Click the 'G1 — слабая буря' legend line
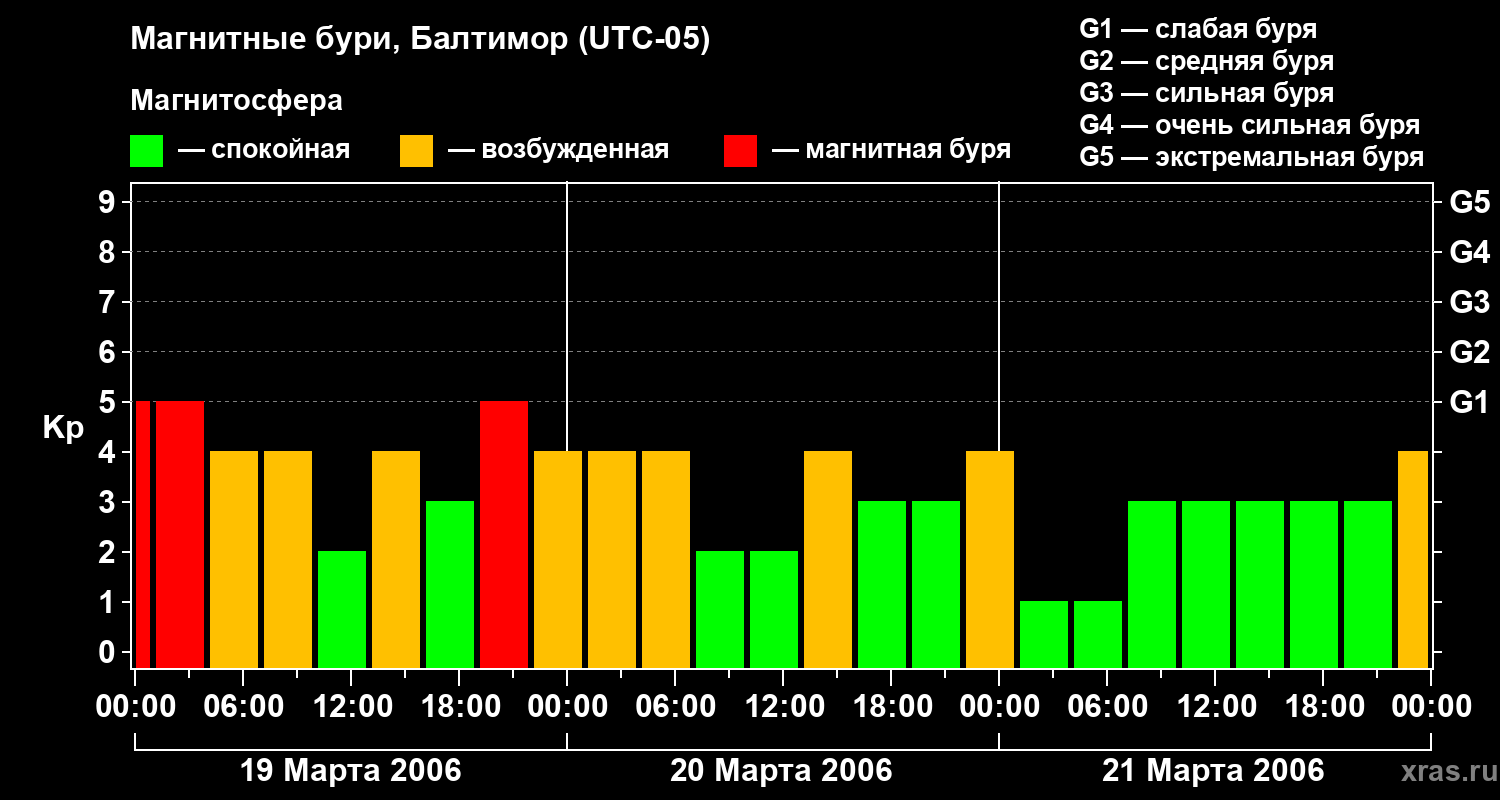1500x800 pixels. [1198, 29]
